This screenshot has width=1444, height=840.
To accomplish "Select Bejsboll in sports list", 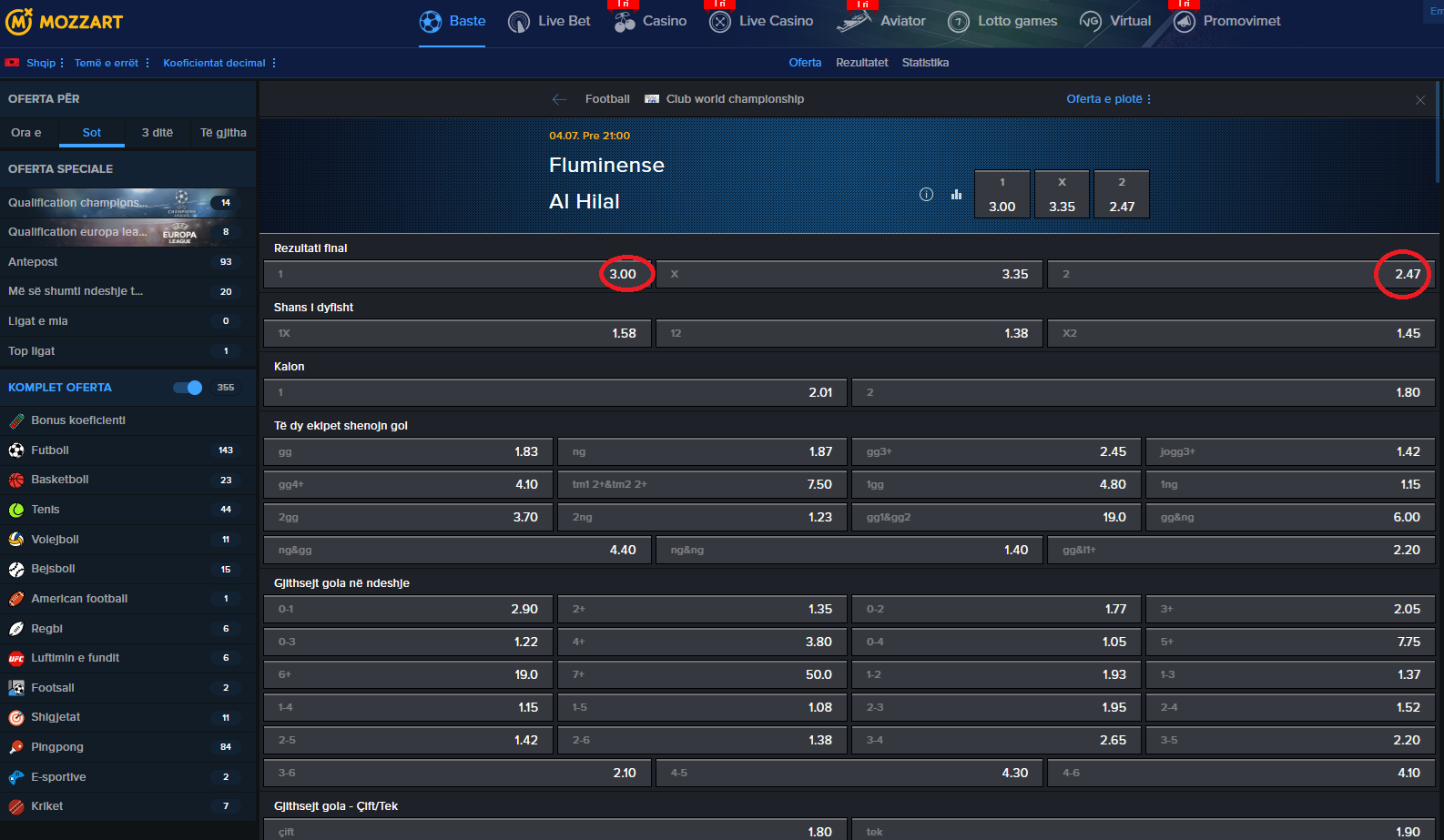I will tap(127, 569).
